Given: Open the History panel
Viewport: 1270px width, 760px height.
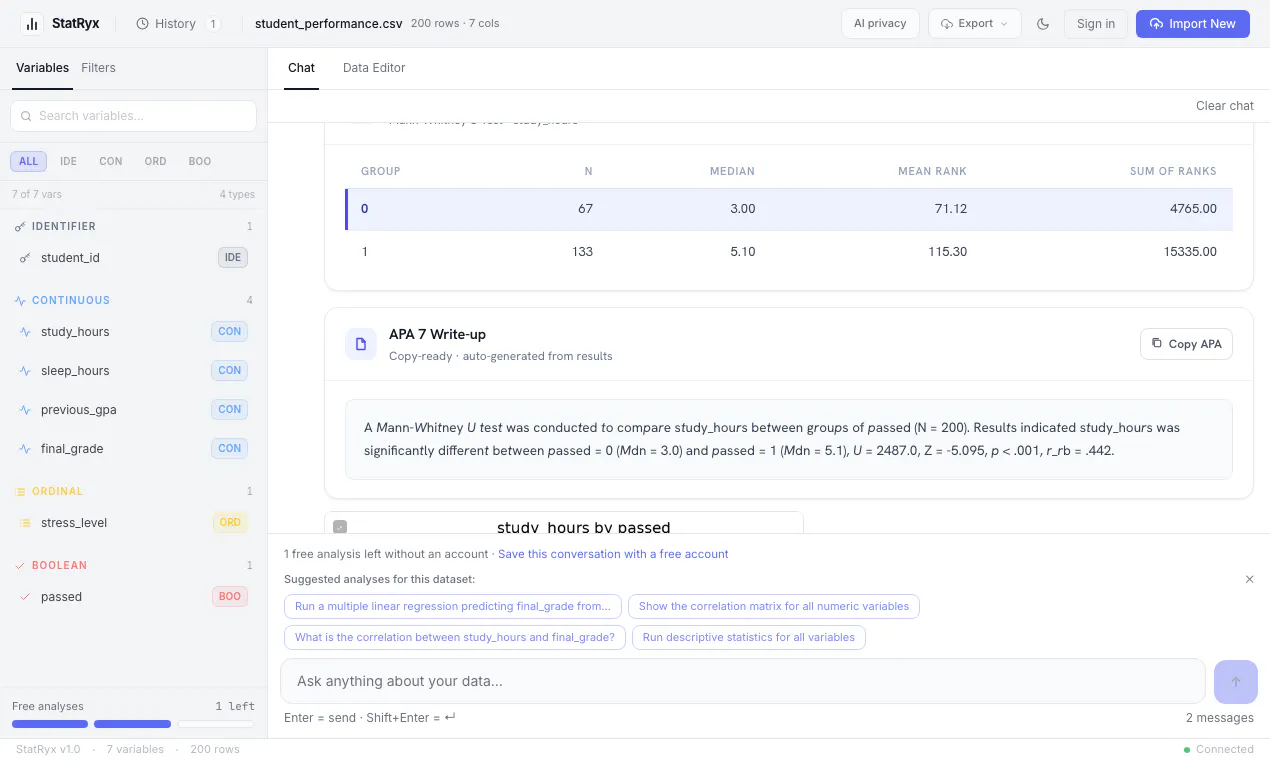Looking at the screenshot, I should tap(178, 24).
